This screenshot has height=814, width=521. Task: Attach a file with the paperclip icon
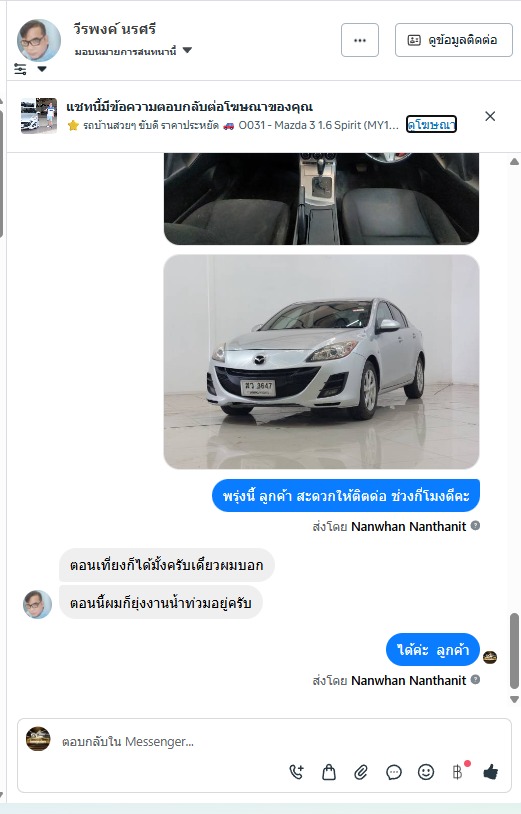361,772
